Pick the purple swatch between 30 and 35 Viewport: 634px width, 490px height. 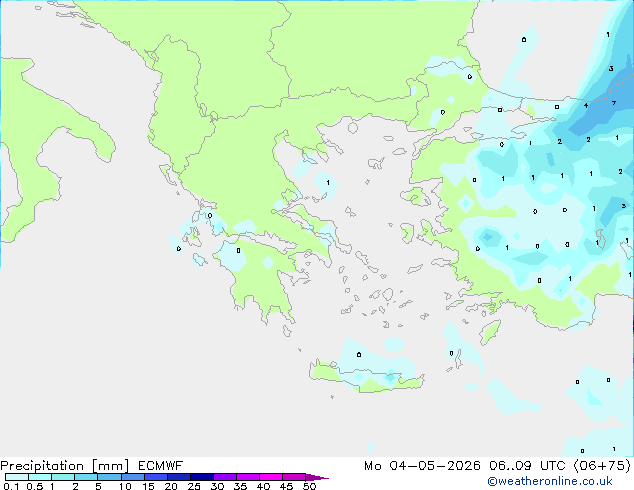click(x=224, y=477)
